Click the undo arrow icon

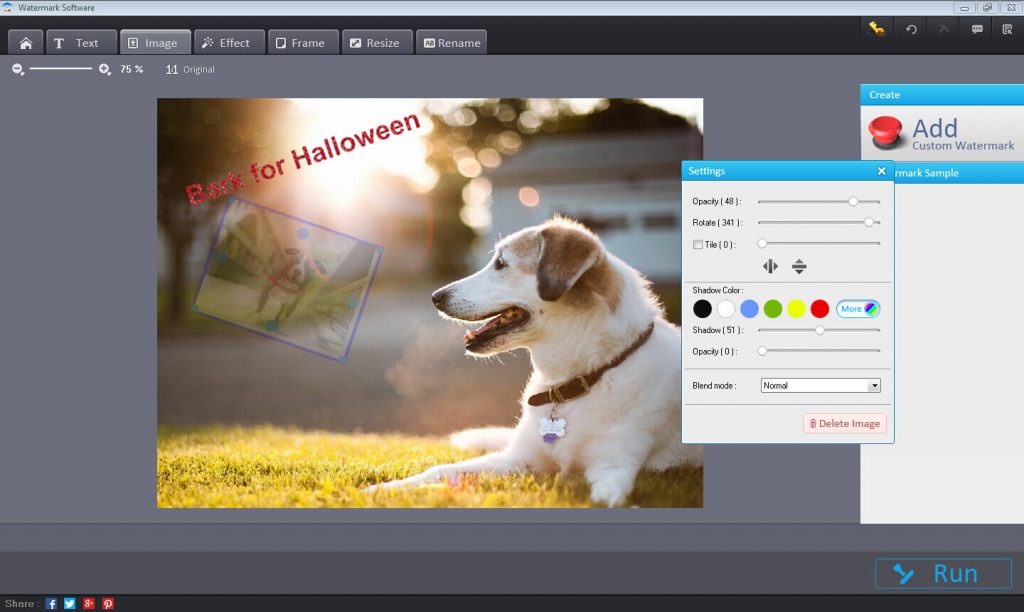click(x=911, y=30)
